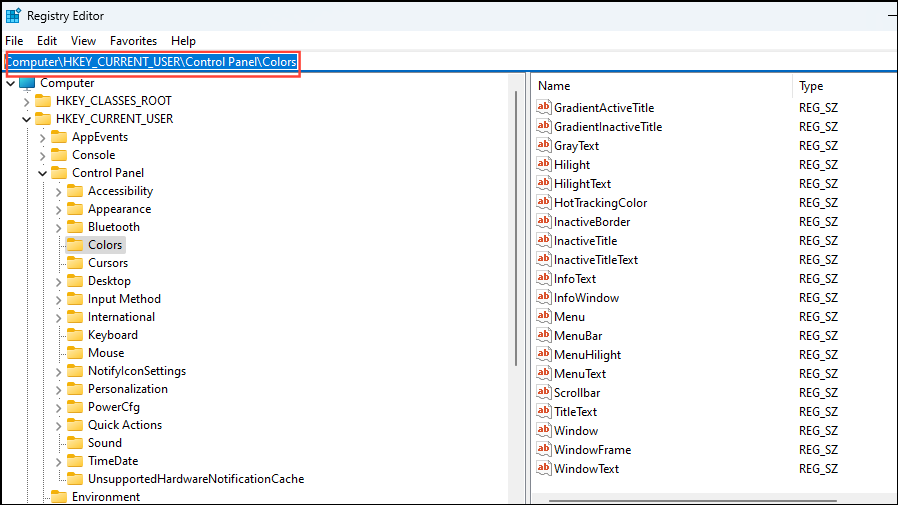Click the REG_SZ type of Window row
Image resolution: width=898 pixels, height=505 pixels.
pos(818,431)
